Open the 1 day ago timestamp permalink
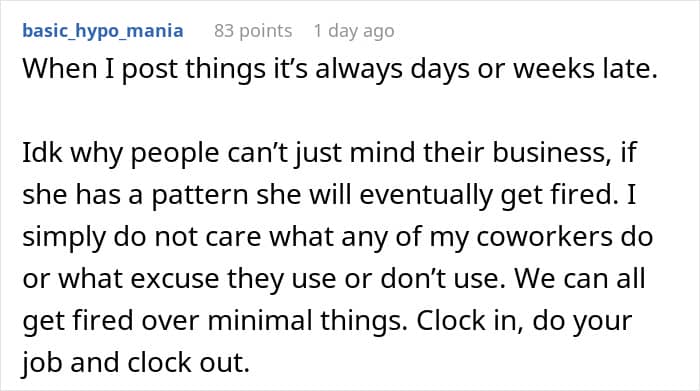700x391 pixels. pos(354,31)
